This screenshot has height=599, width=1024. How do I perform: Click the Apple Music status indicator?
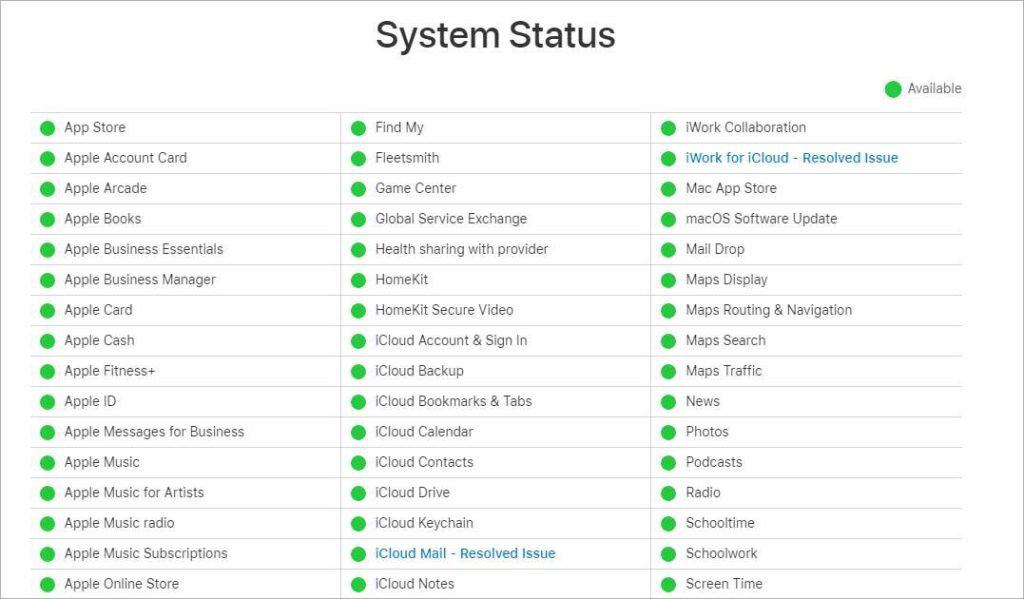tap(45, 462)
